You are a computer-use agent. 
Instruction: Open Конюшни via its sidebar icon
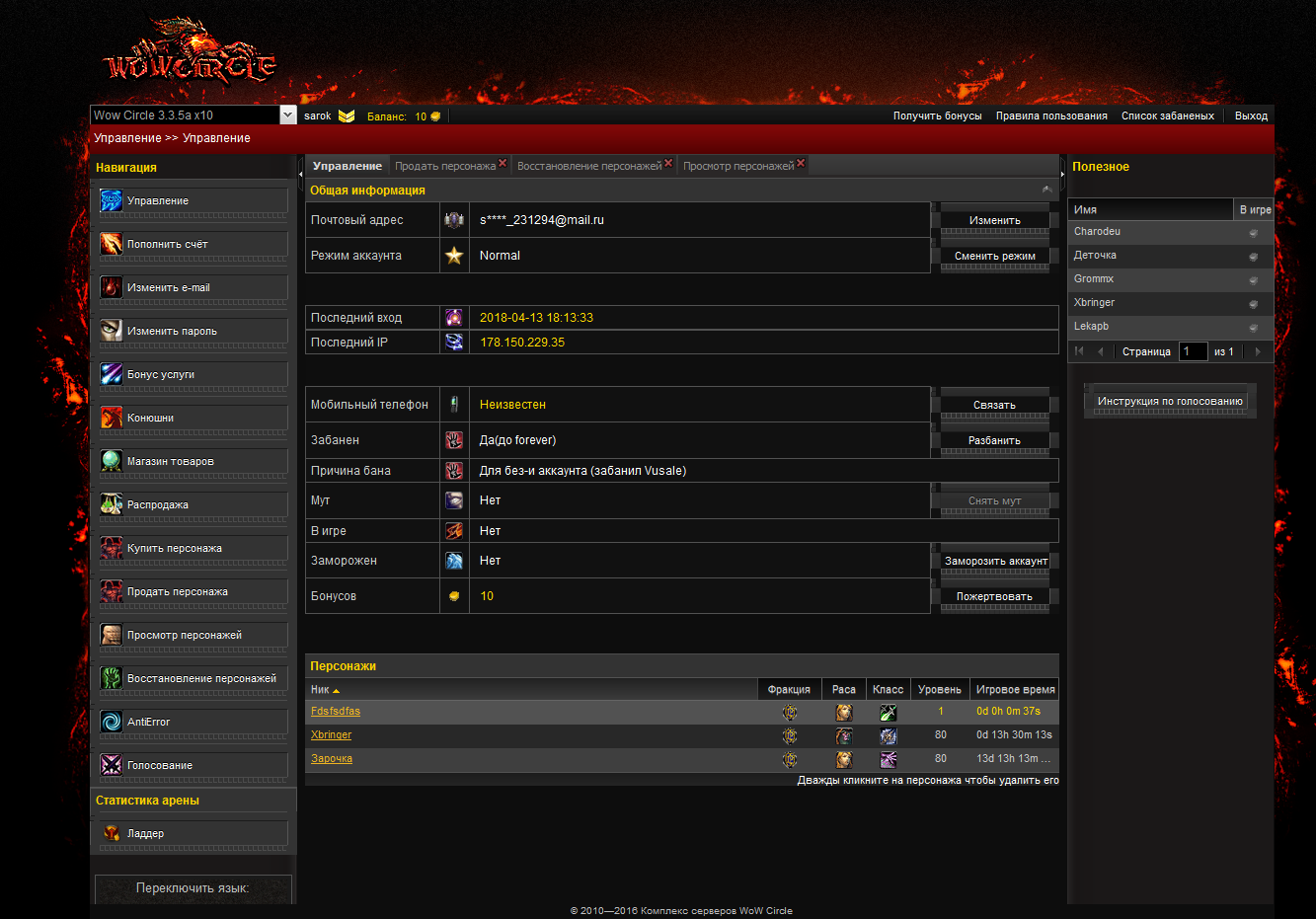tap(112, 418)
